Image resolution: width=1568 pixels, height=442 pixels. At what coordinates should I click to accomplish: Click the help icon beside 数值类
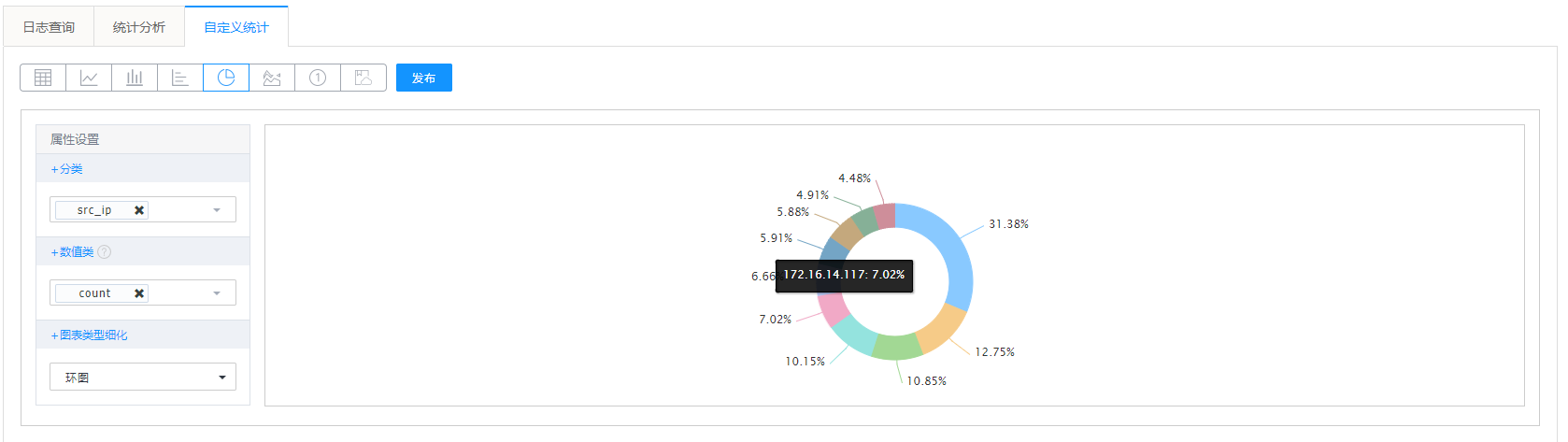105,251
